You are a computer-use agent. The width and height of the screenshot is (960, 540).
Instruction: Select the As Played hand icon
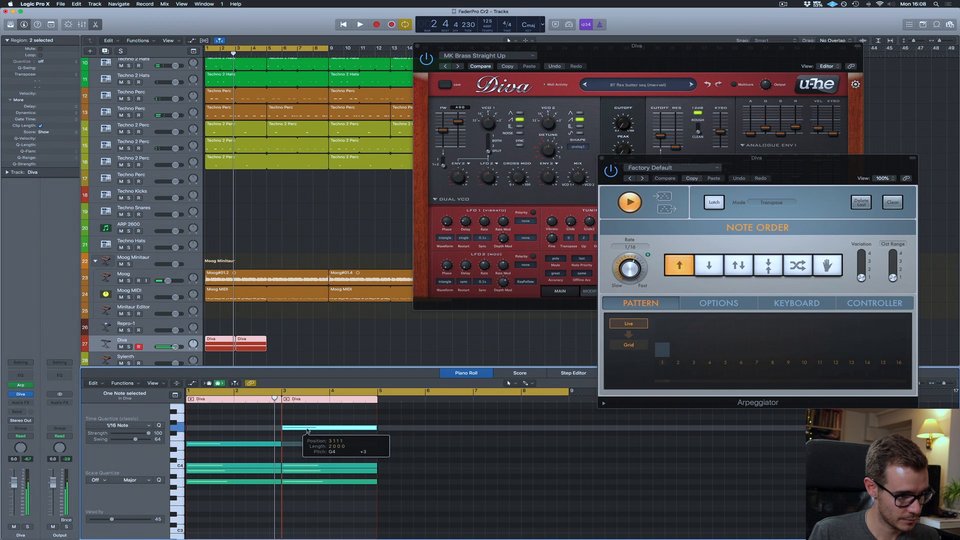pos(827,265)
